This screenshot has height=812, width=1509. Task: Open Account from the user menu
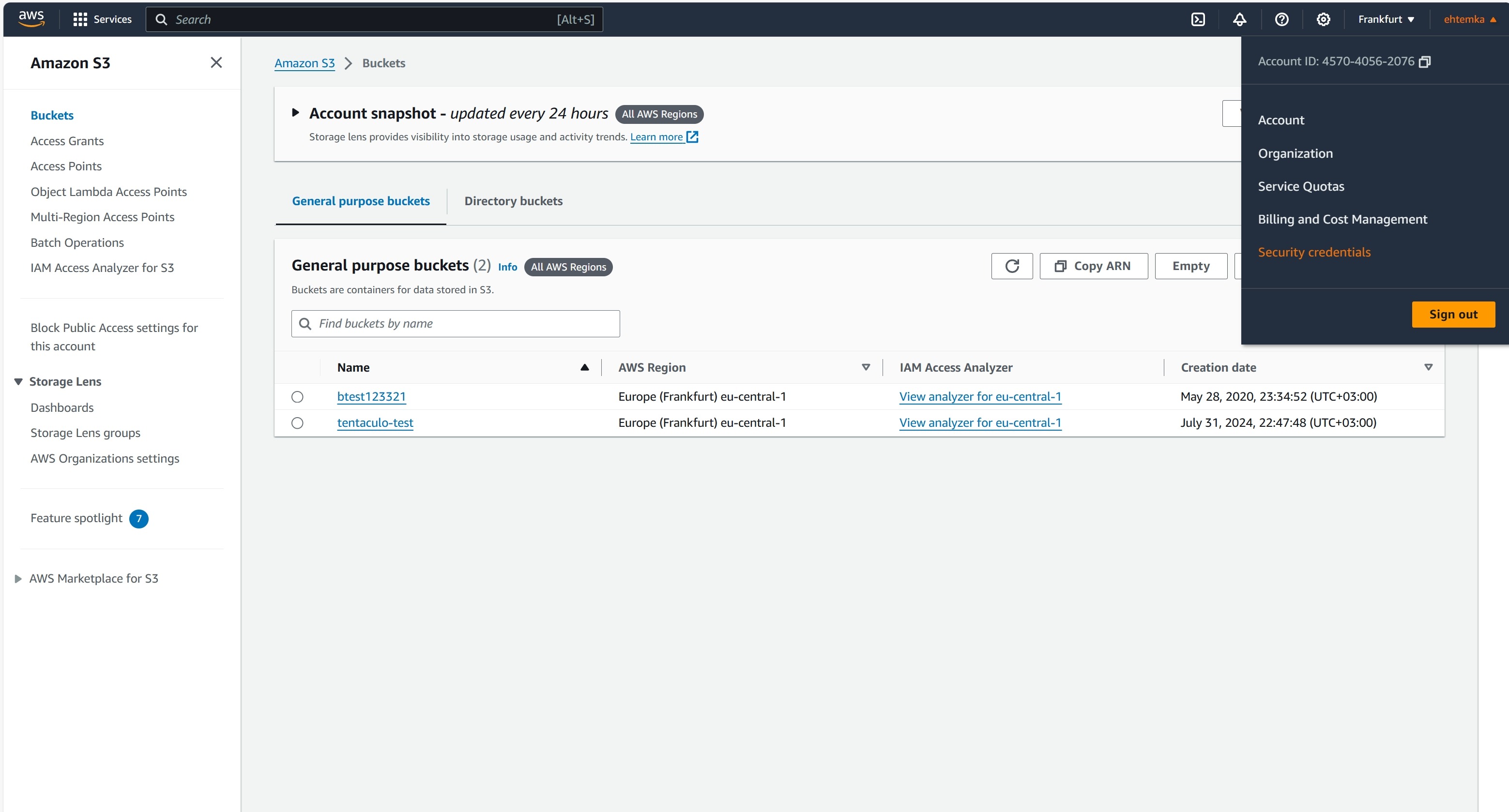pos(1281,120)
